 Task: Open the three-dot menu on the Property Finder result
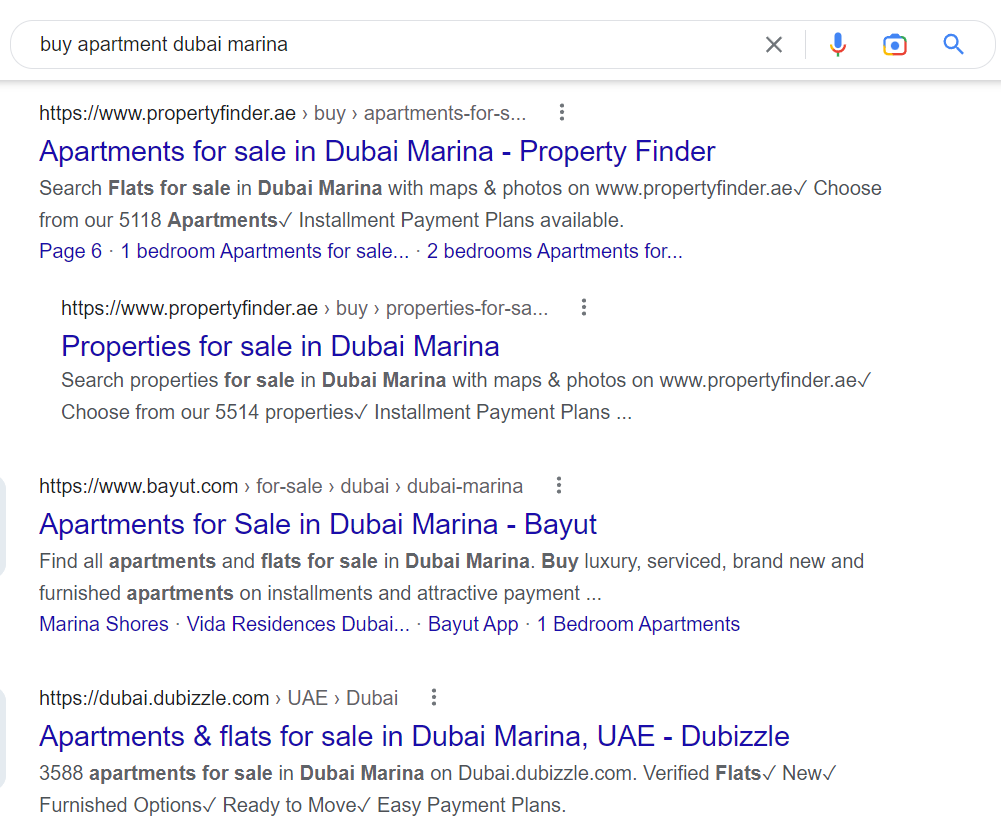pyautogui.click(x=562, y=113)
